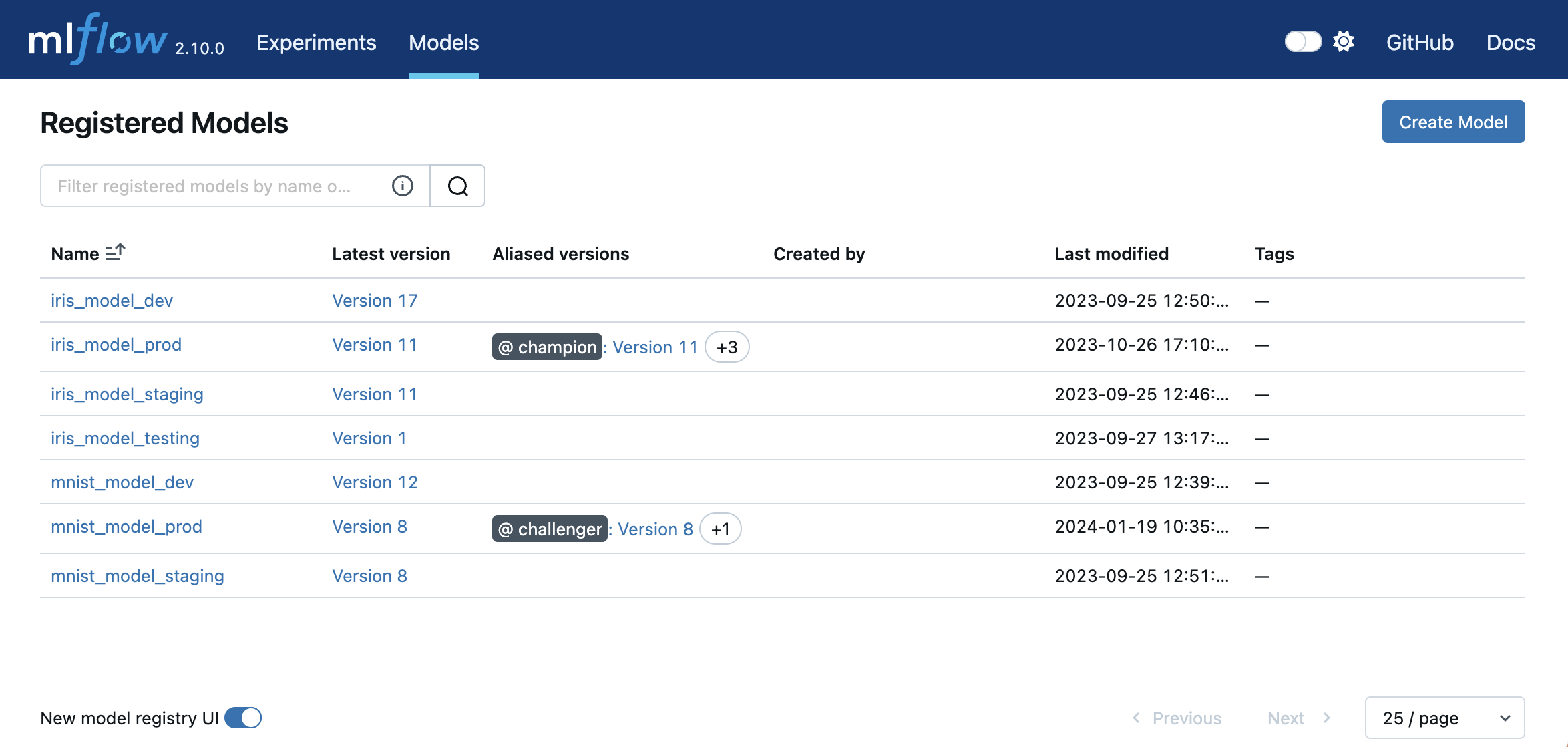This screenshot has width=1568, height=747.
Task: Expand the +1 aliases badge for mnist_model_prod
Action: 721,529
